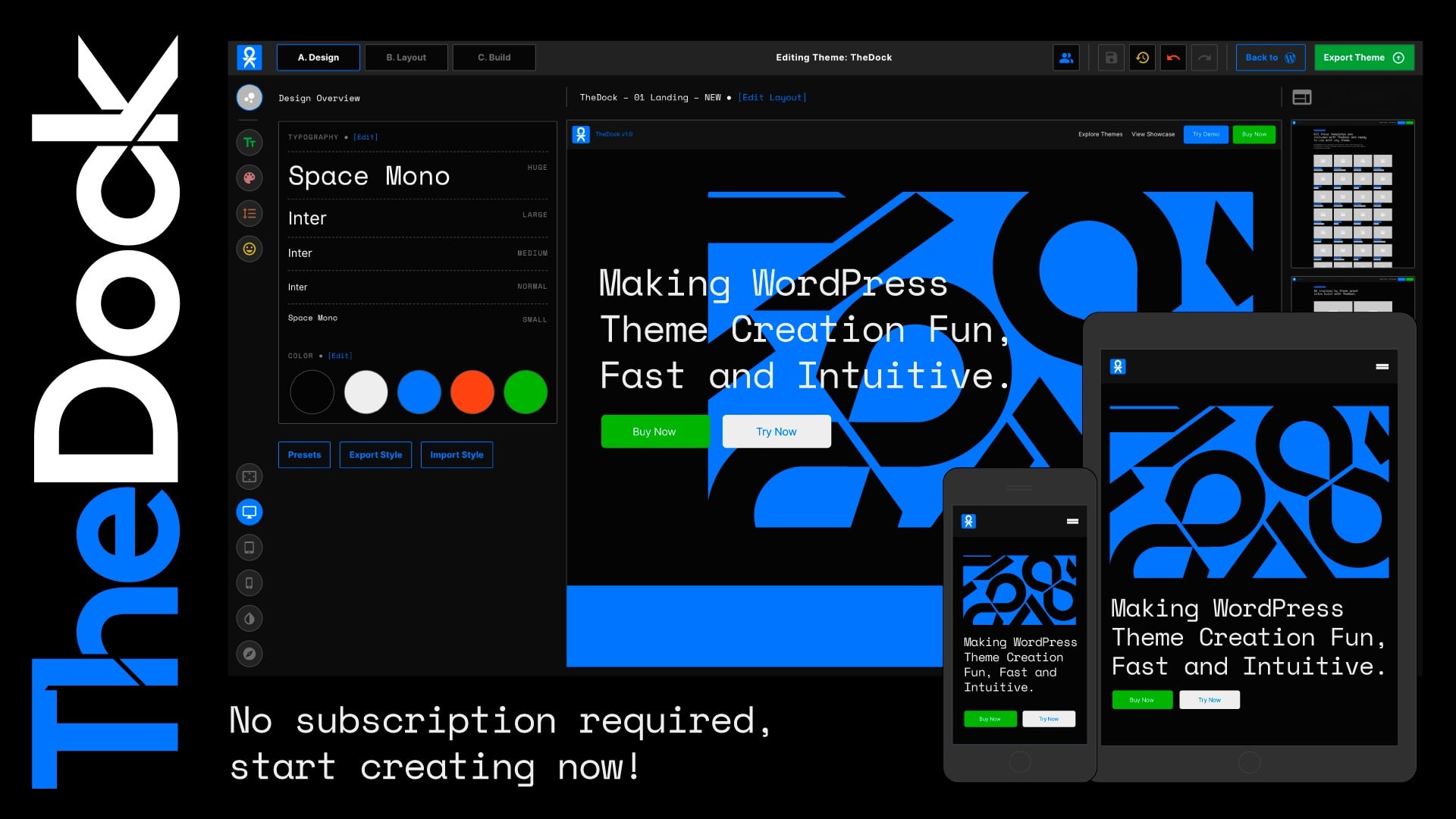Click the Presets button in Design Overview

point(305,455)
